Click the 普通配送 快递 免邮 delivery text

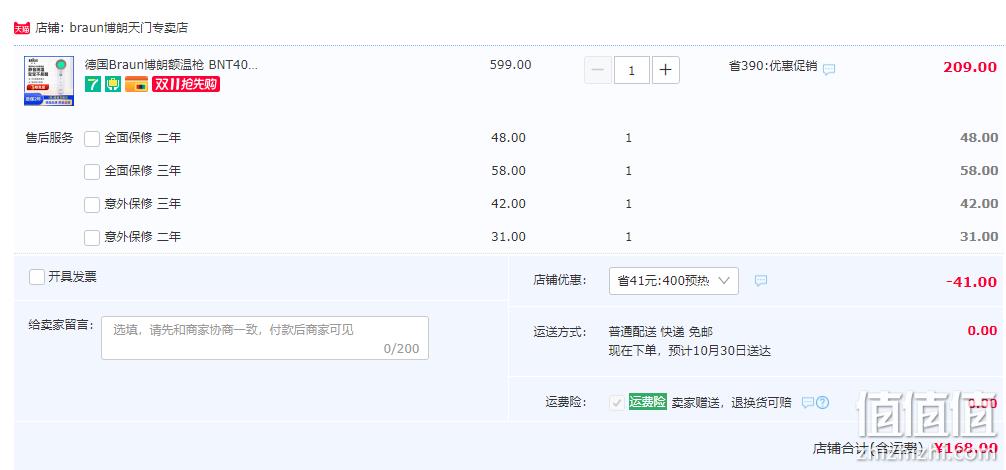pos(661,332)
